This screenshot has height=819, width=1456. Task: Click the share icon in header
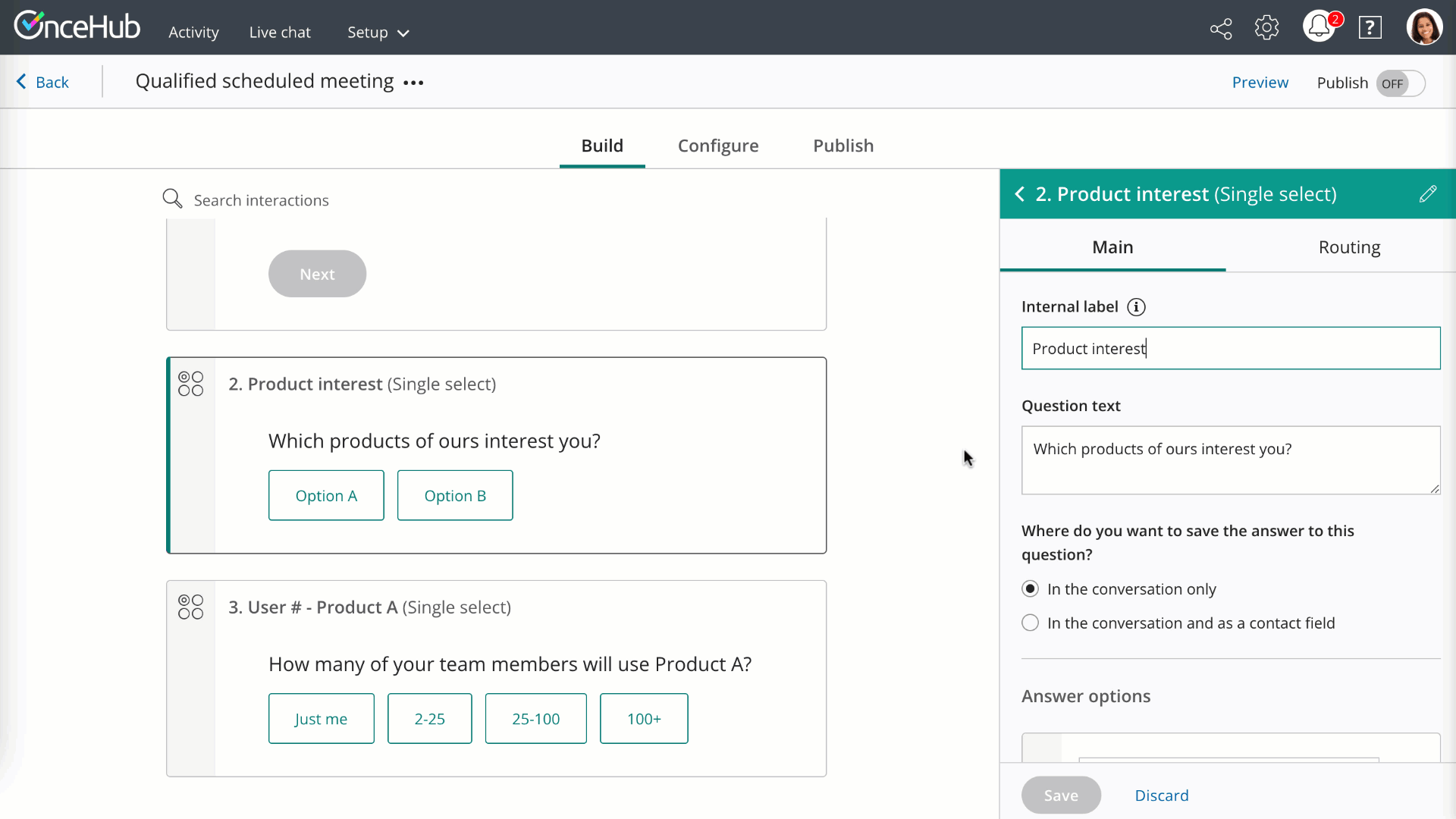(1221, 30)
